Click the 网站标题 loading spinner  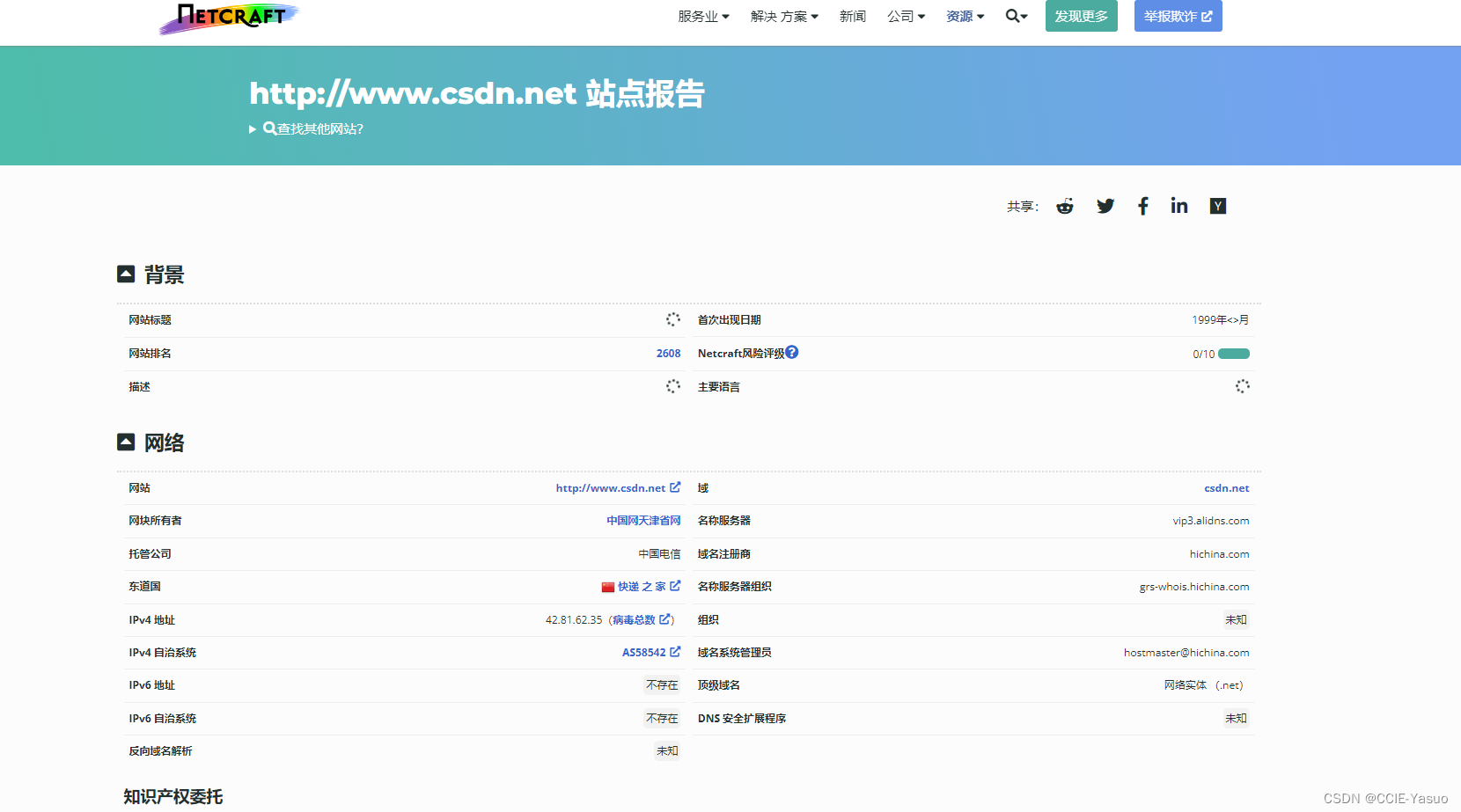pyautogui.click(x=673, y=319)
